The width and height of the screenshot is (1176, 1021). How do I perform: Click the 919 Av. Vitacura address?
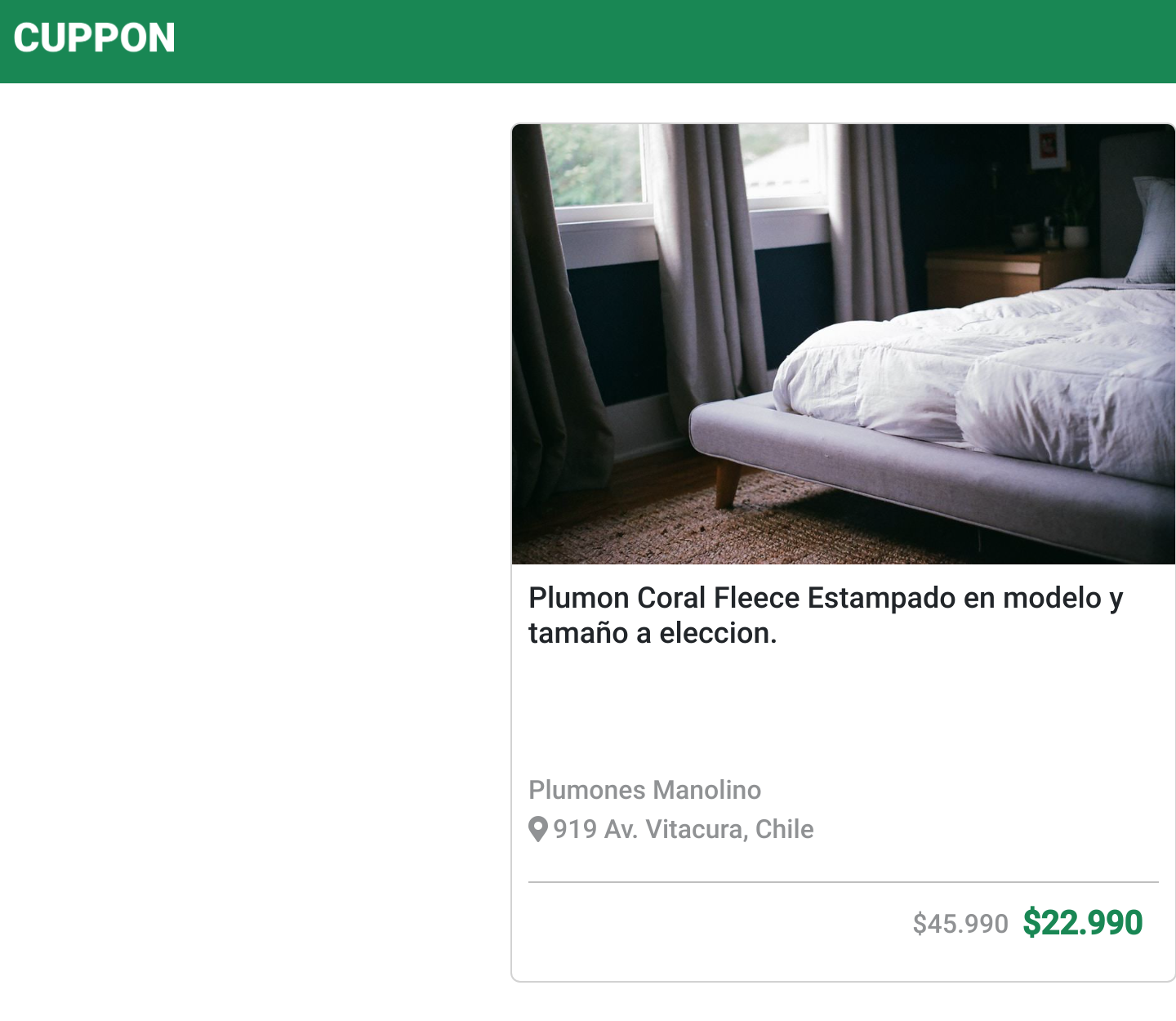point(683,829)
